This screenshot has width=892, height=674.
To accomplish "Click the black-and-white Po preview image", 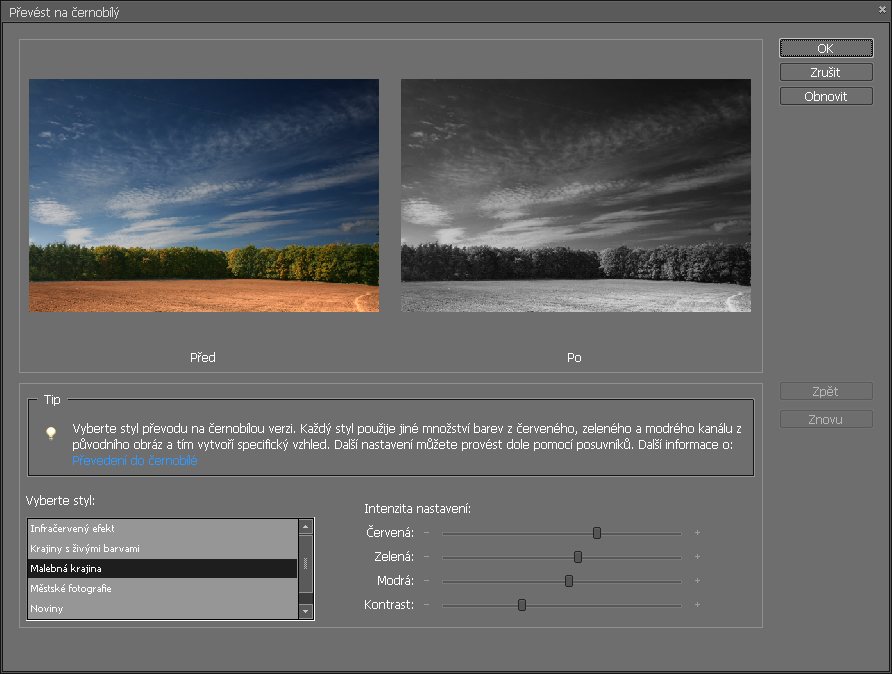I will [x=575, y=195].
